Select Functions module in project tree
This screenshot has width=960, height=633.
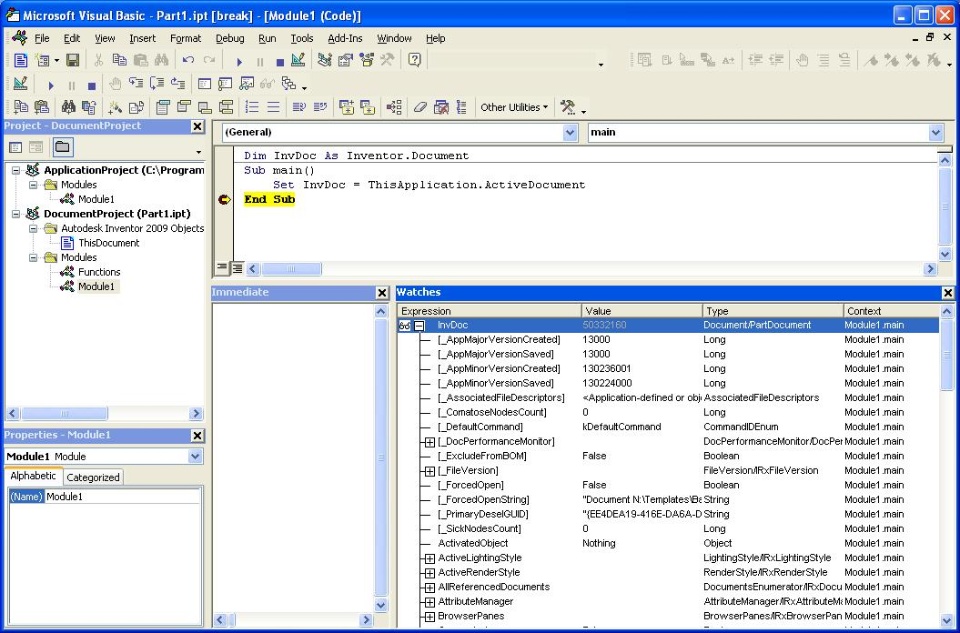[x=99, y=272]
